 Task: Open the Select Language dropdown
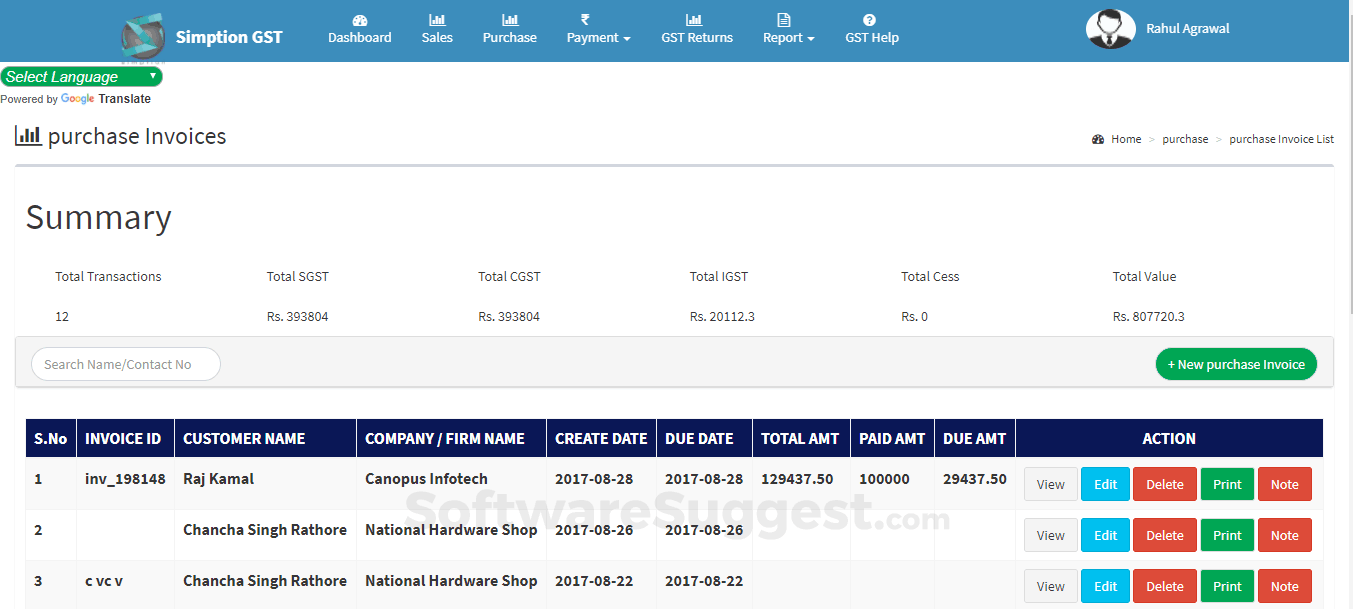pos(80,76)
